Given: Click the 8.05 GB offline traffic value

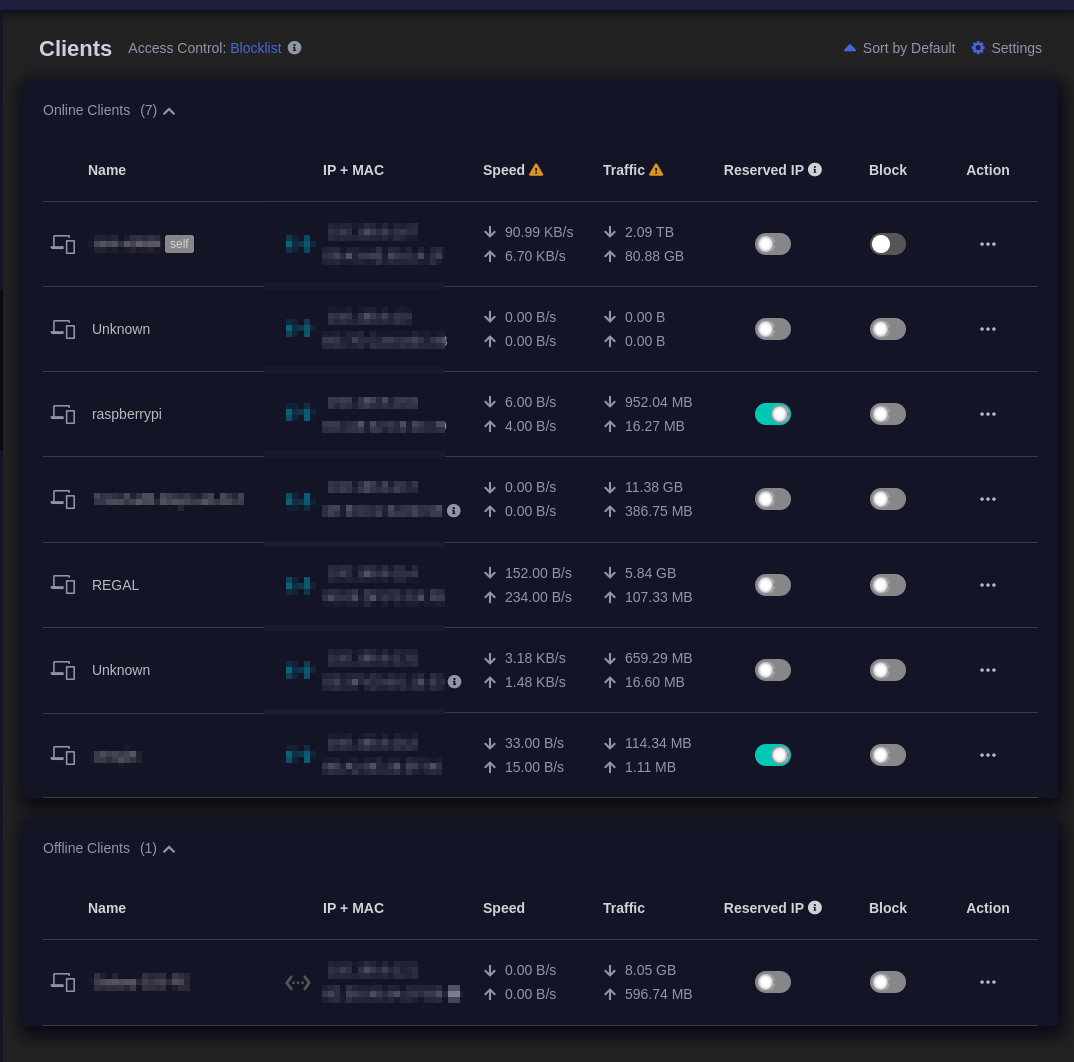Looking at the screenshot, I should pos(650,970).
